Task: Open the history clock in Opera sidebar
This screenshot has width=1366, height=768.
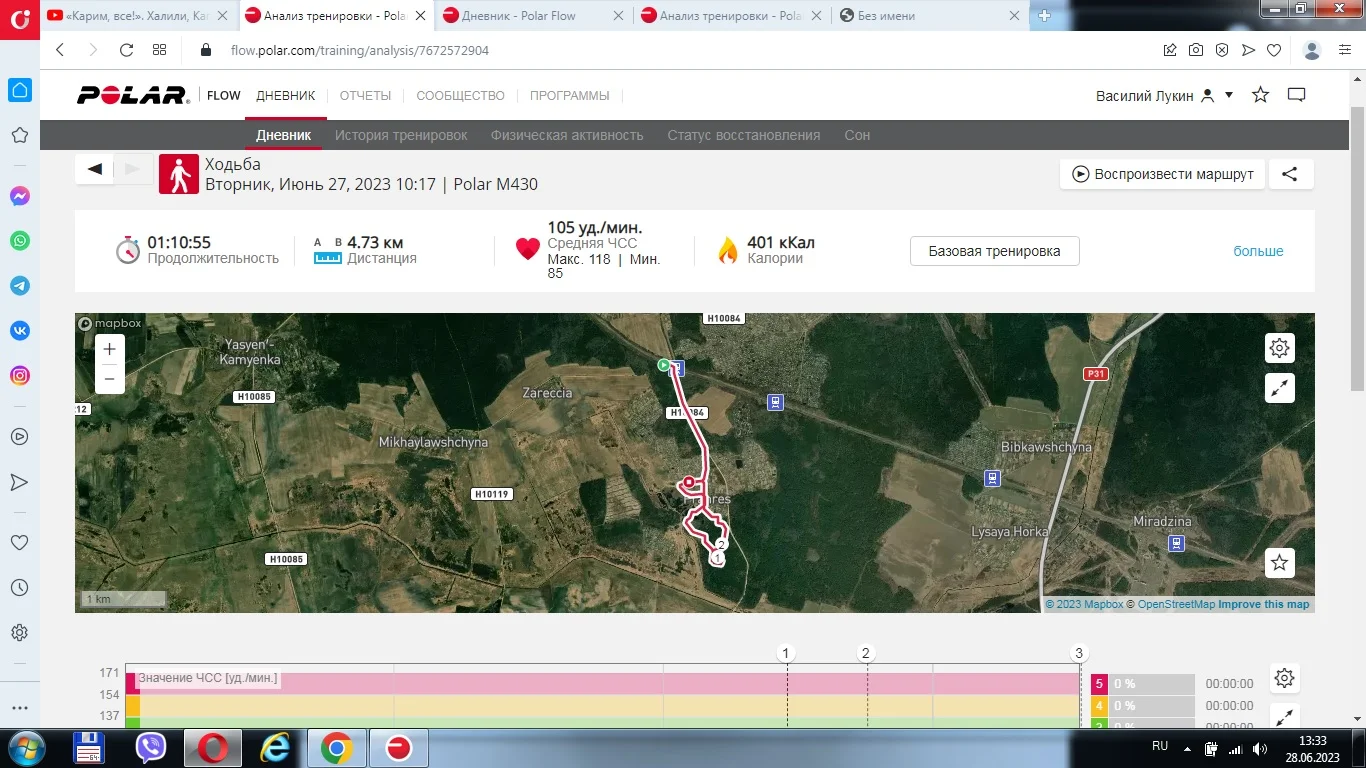Action: click(20, 588)
